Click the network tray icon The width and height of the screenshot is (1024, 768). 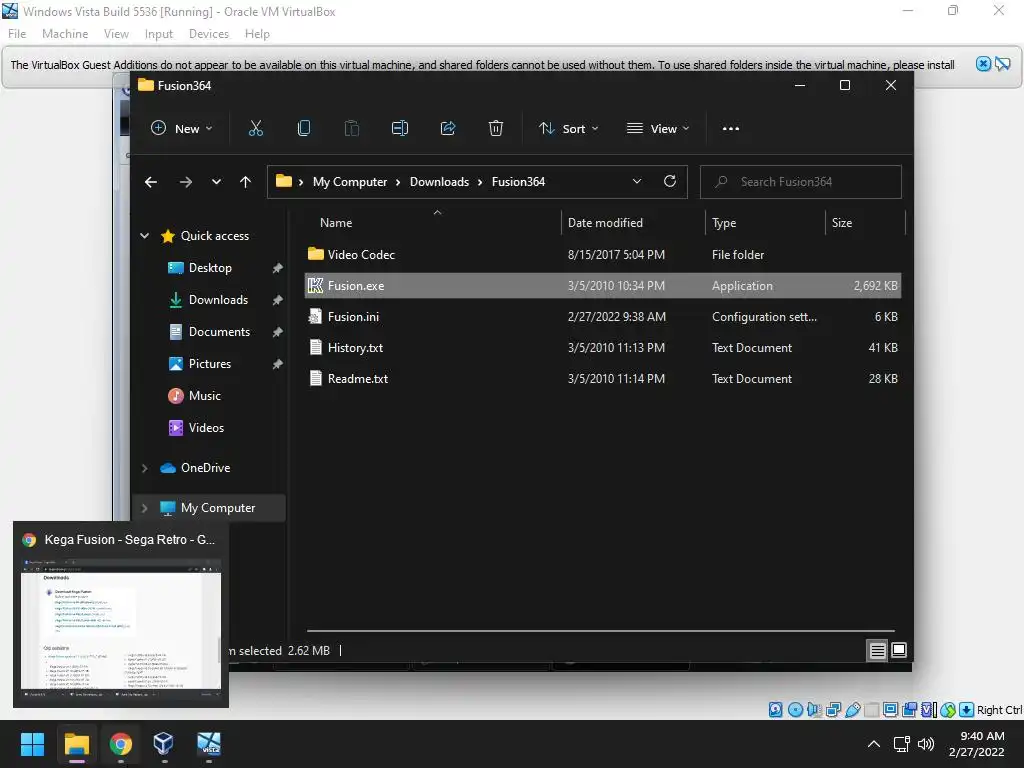click(x=901, y=744)
